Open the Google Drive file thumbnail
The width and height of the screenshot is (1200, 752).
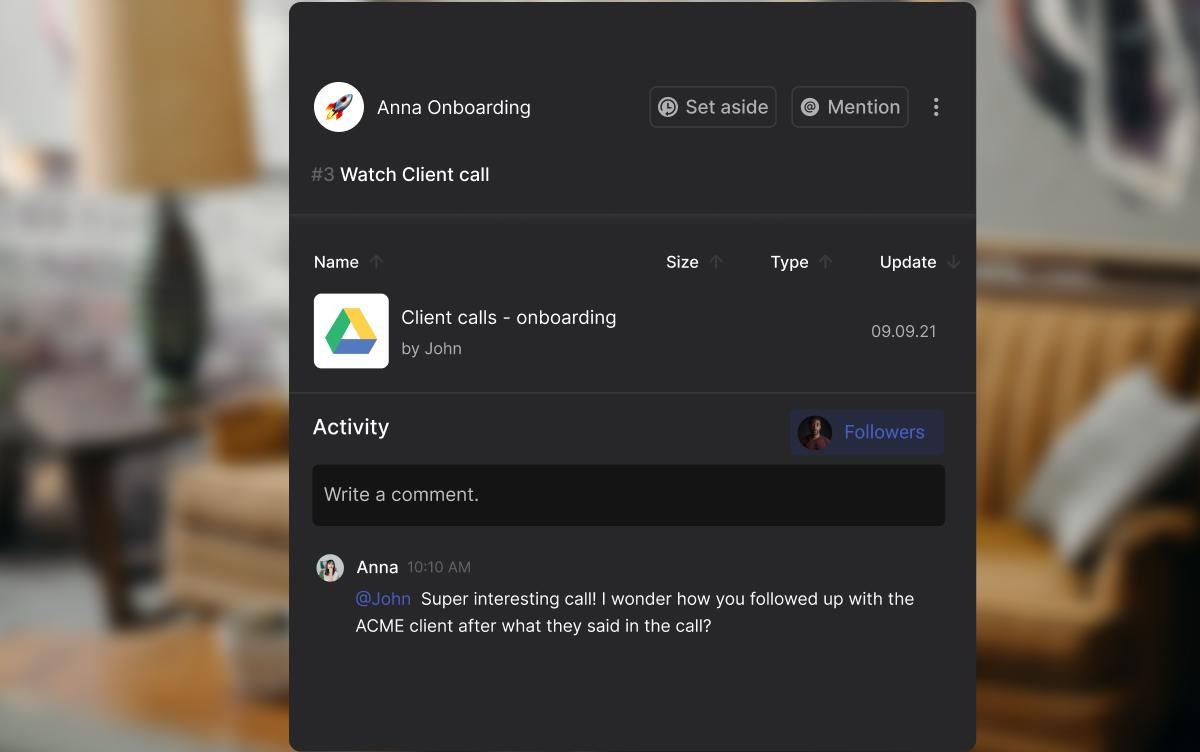point(351,331)
